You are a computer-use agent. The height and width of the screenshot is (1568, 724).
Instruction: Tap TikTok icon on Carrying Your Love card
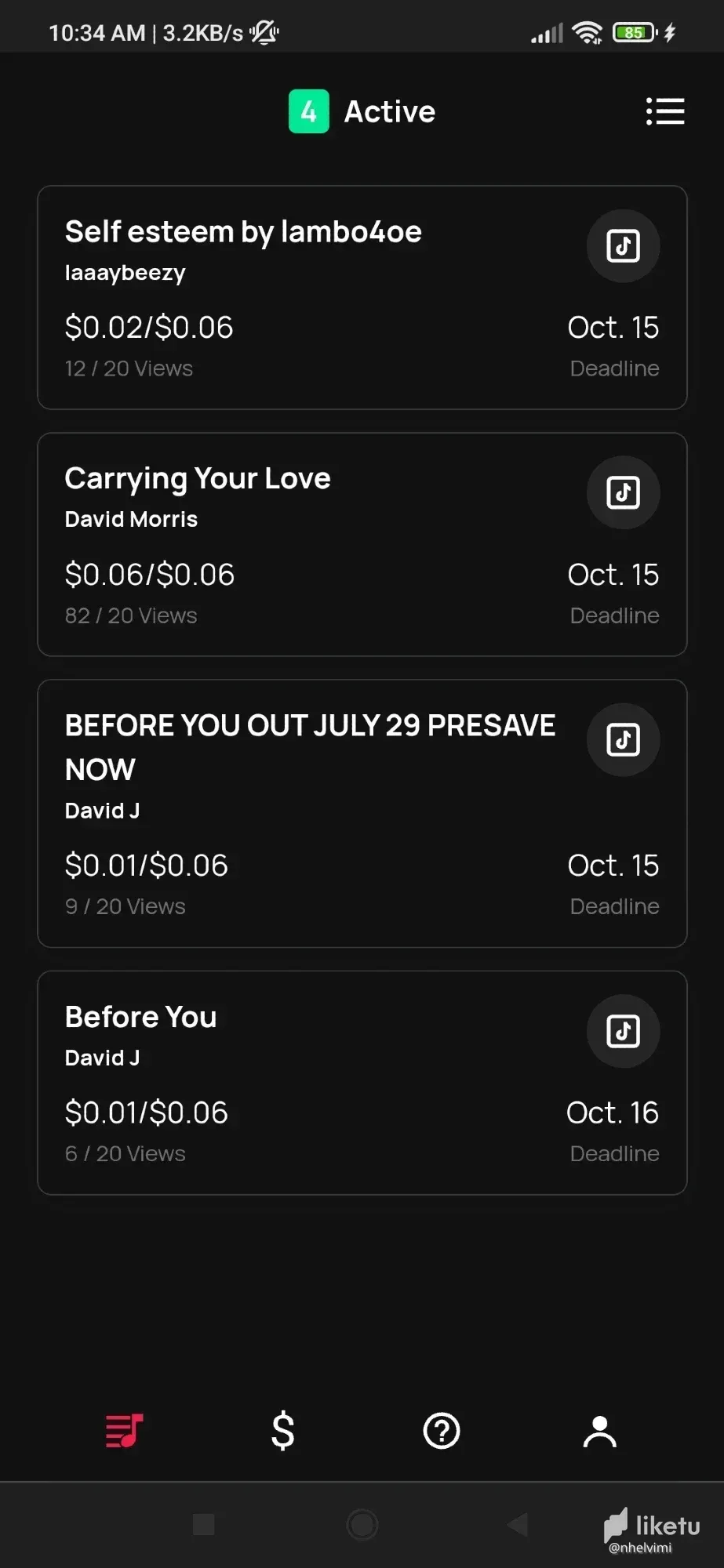pos(623,493)
